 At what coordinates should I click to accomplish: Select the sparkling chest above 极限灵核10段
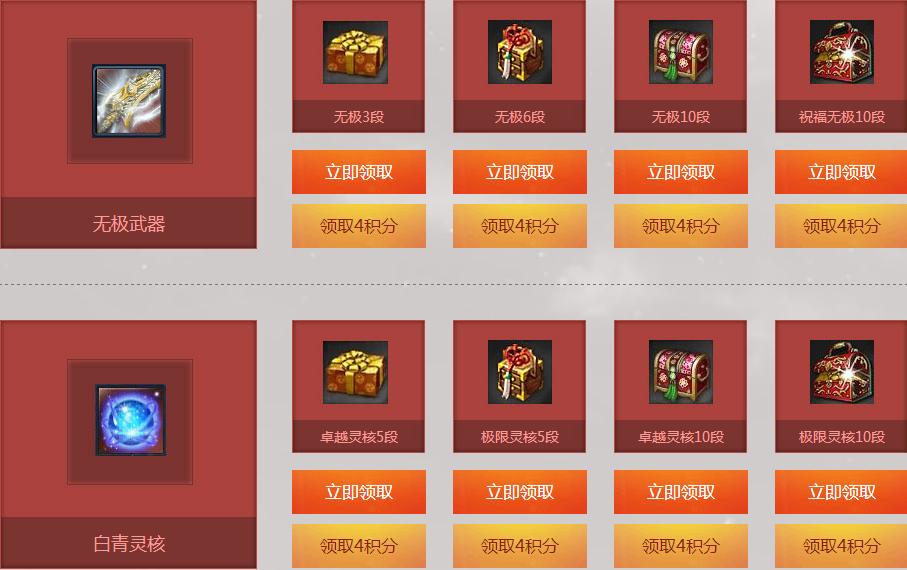[x=842, y=372]
